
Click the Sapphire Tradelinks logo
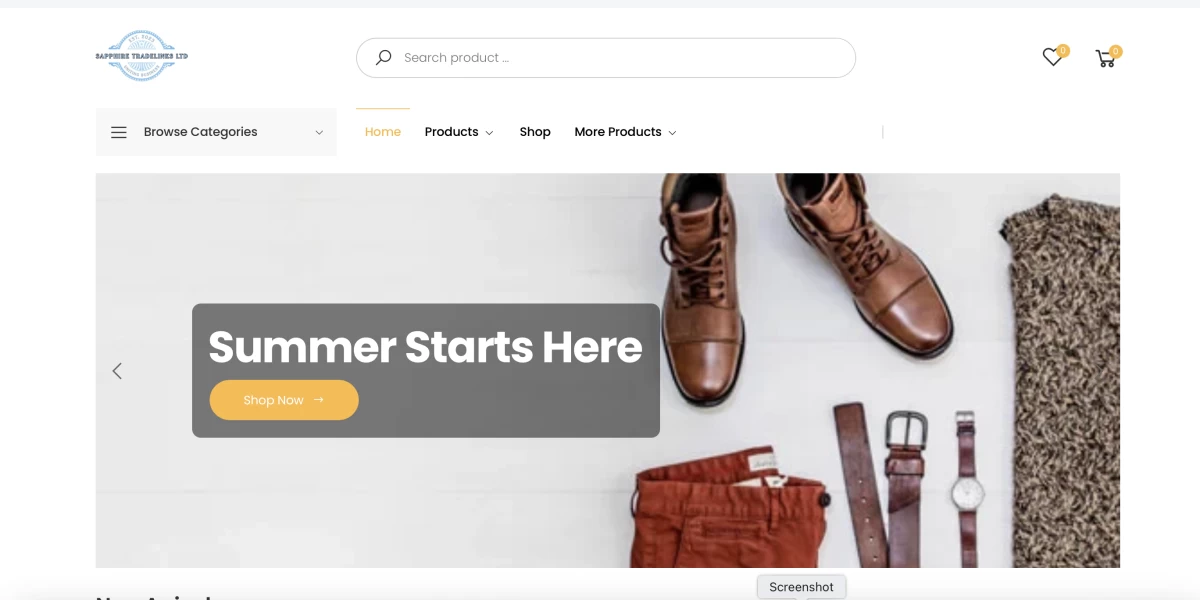(x=142, y=56)
